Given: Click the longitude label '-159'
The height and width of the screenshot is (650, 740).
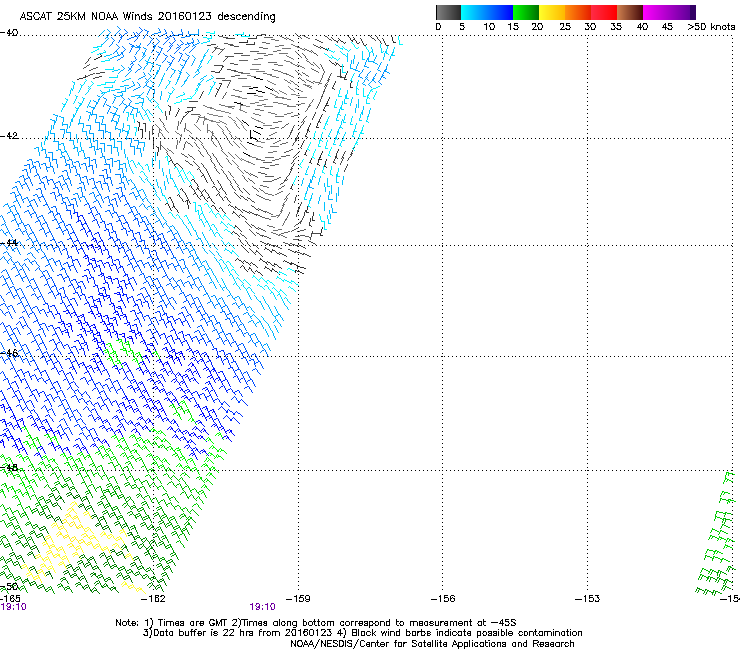Looking at the screenshot, I should (x=298, y=599).
